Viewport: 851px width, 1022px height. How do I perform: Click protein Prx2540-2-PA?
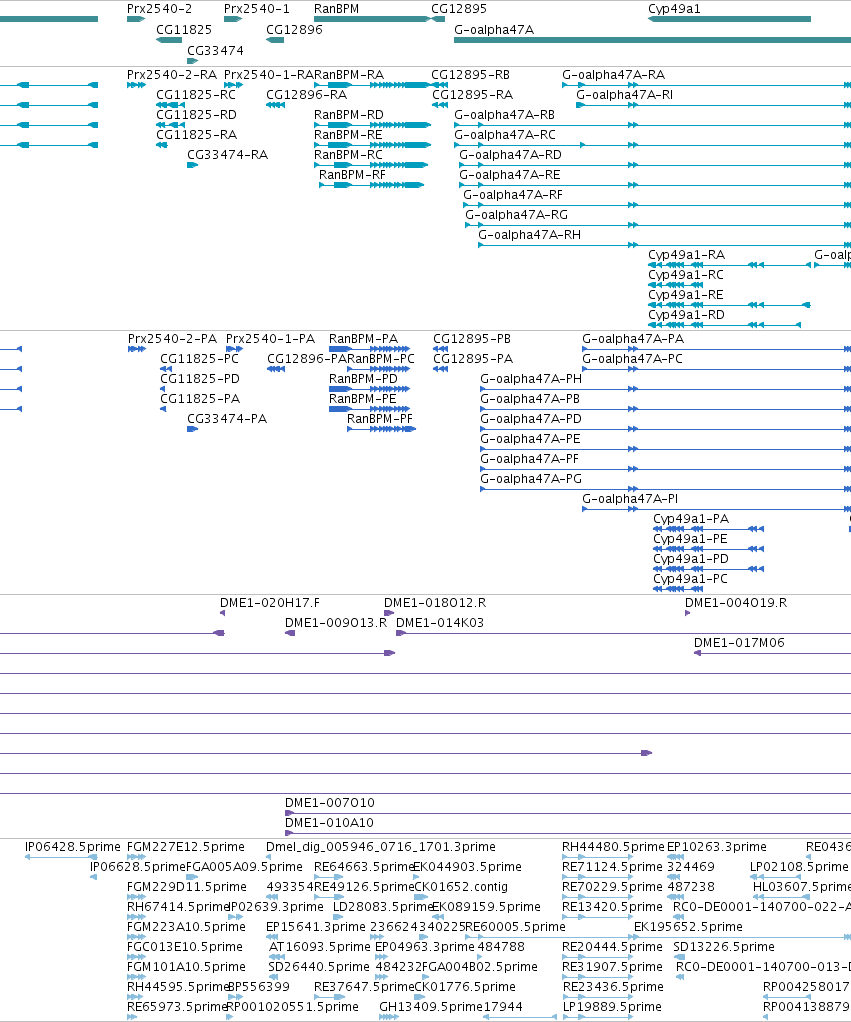(x=173, y=340)
